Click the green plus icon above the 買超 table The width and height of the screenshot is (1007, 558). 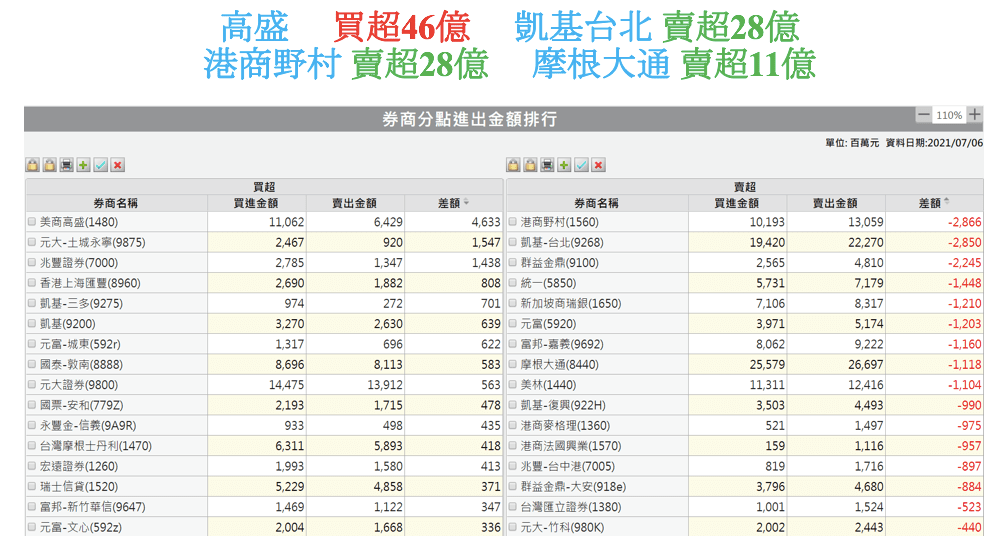point(83,165)
